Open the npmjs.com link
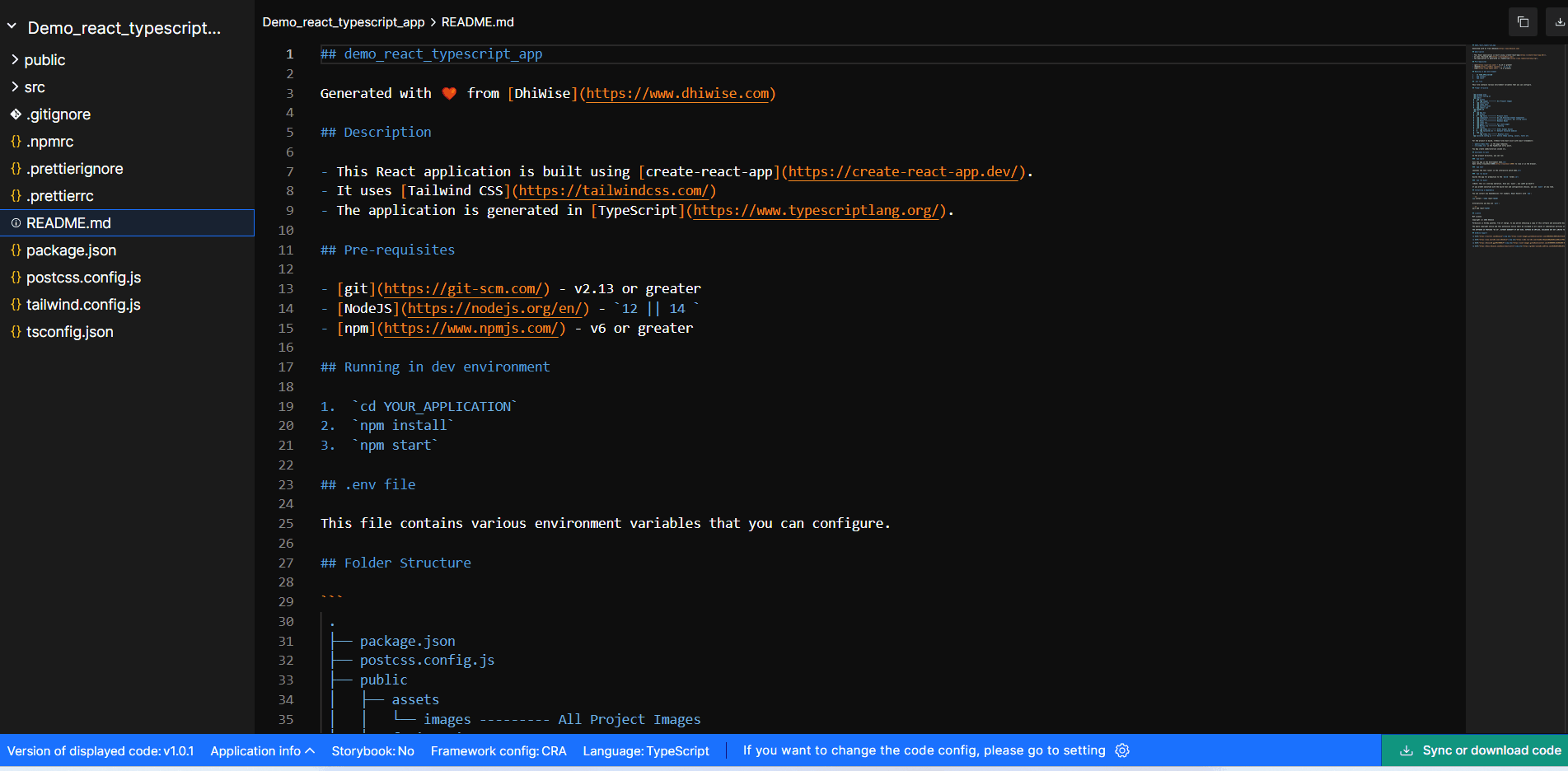 [471, 328]
